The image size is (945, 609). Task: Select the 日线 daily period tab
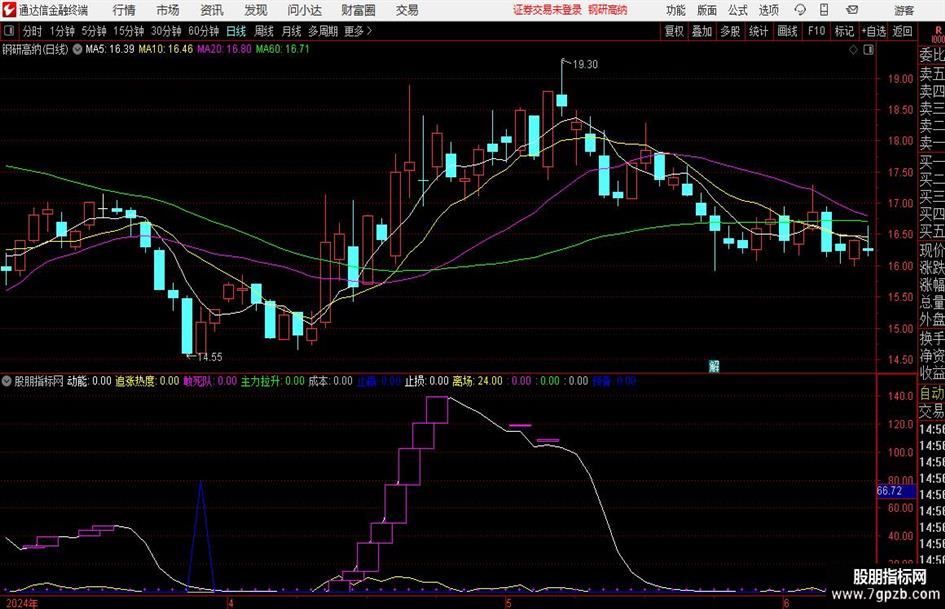(x=236, y=31)
